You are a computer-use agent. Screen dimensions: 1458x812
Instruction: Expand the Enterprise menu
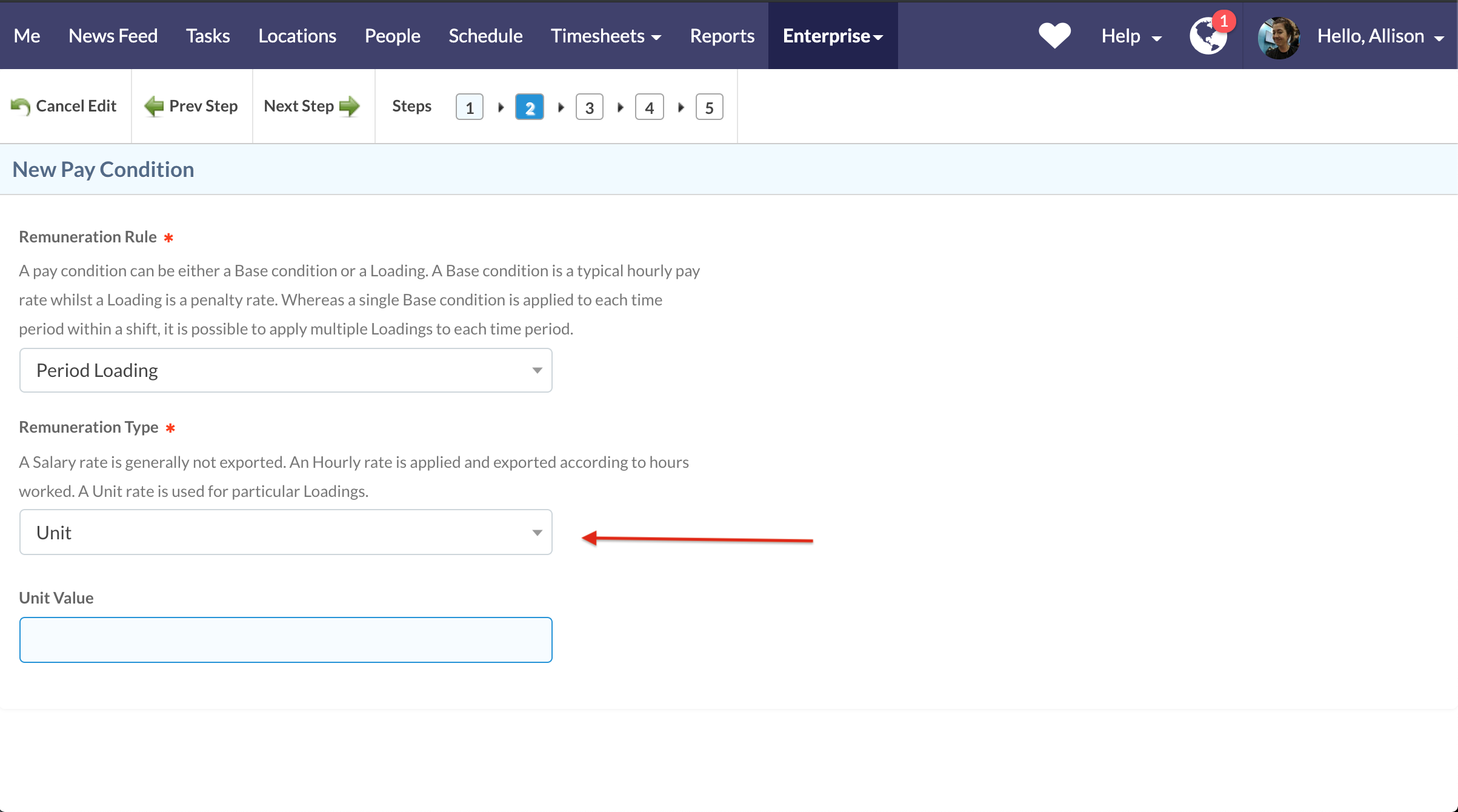pos(833,36)
